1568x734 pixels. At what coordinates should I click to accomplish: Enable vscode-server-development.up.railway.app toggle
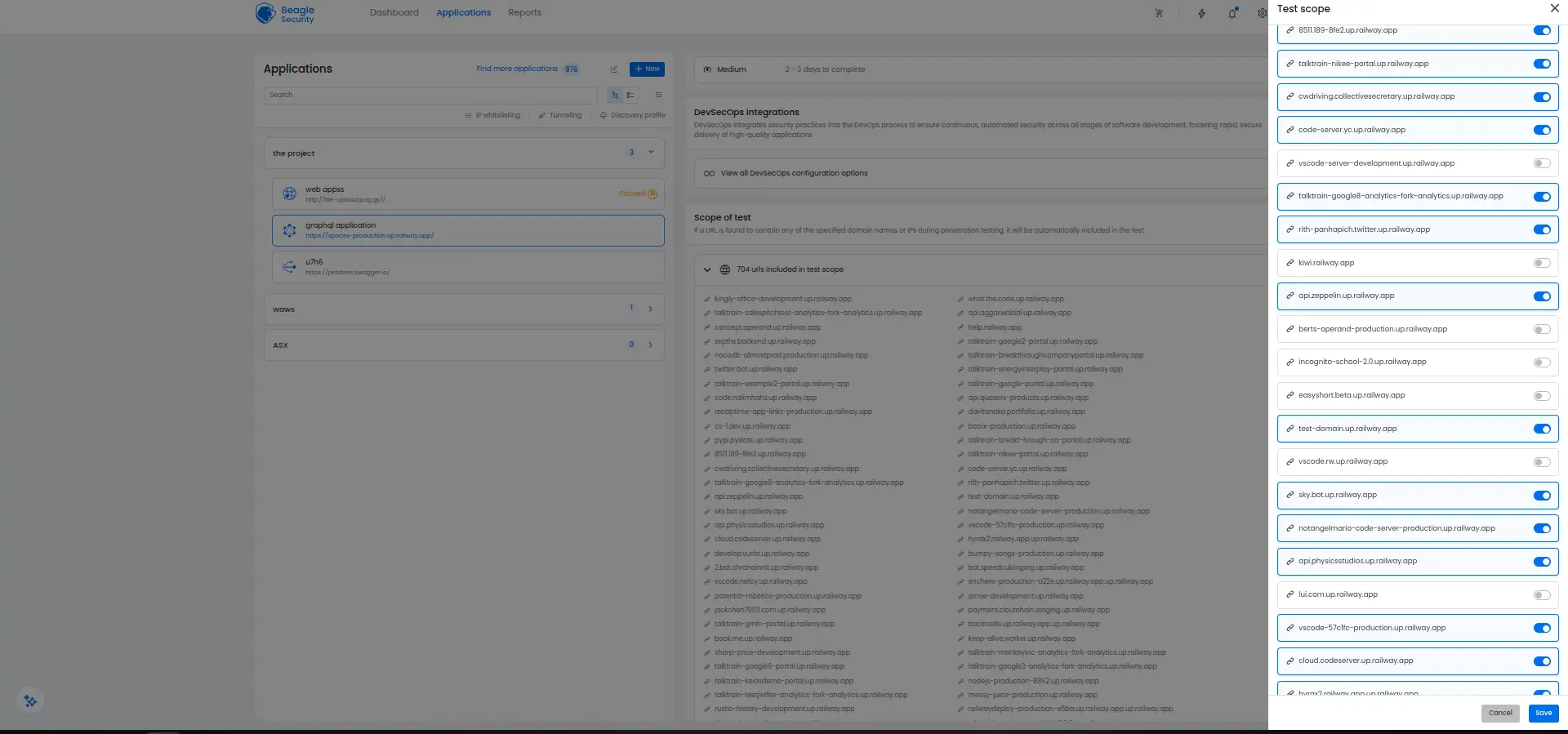pyautogui.click(x=1541, y=163)
